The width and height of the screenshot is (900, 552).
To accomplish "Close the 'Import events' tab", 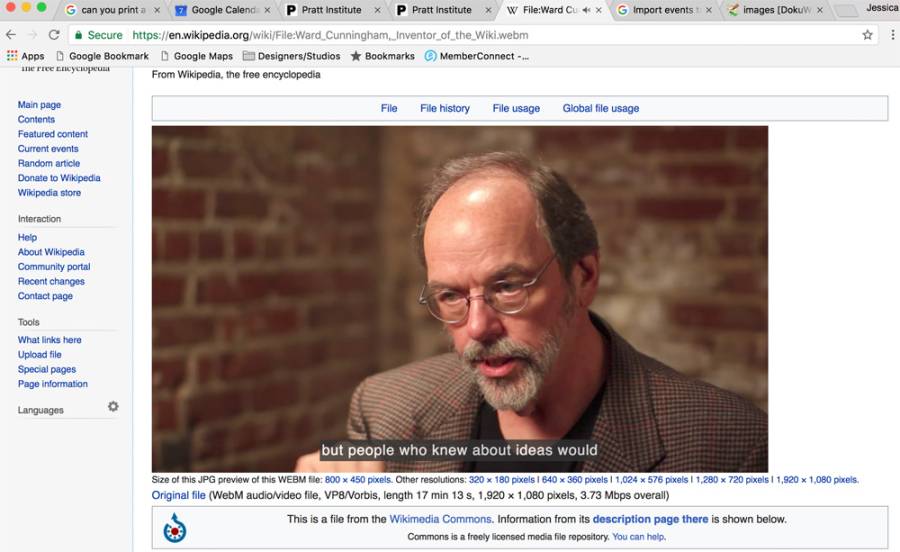I will (x=709, y=10).
